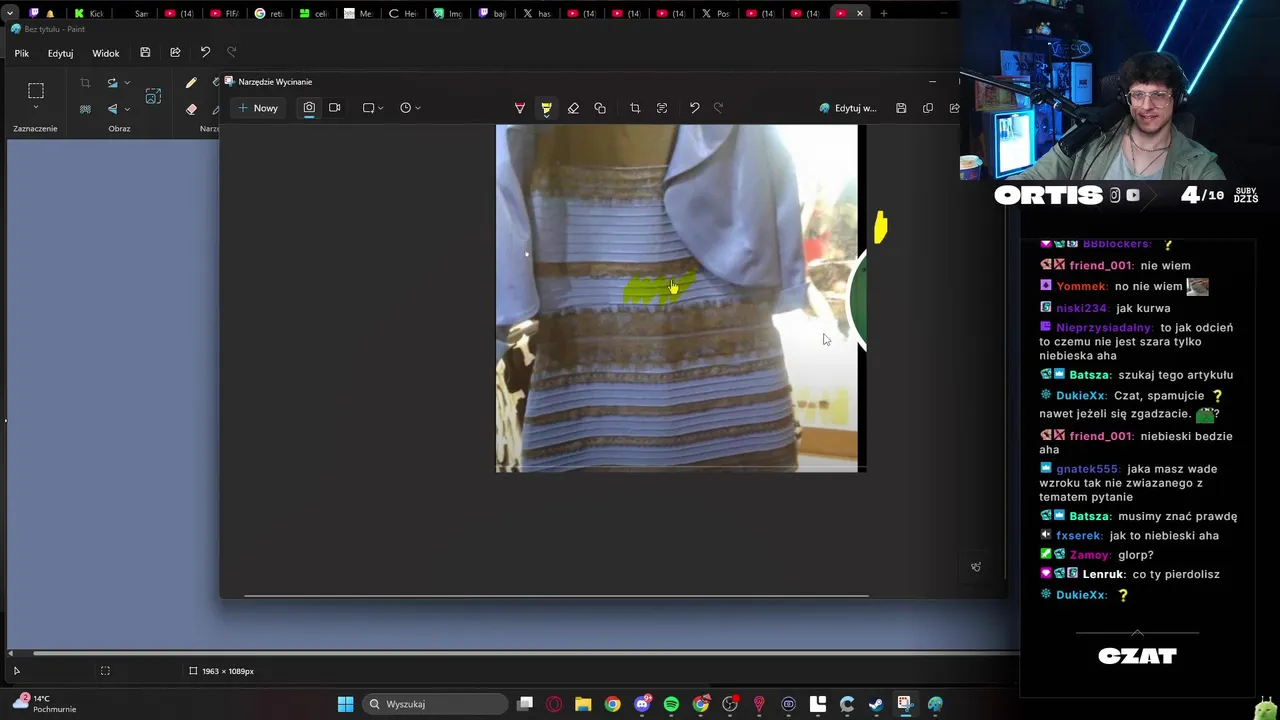Viewport: 1280px width, 720px height.
Task: Select the yellow highlighter tool
Action: coord(546,108)
